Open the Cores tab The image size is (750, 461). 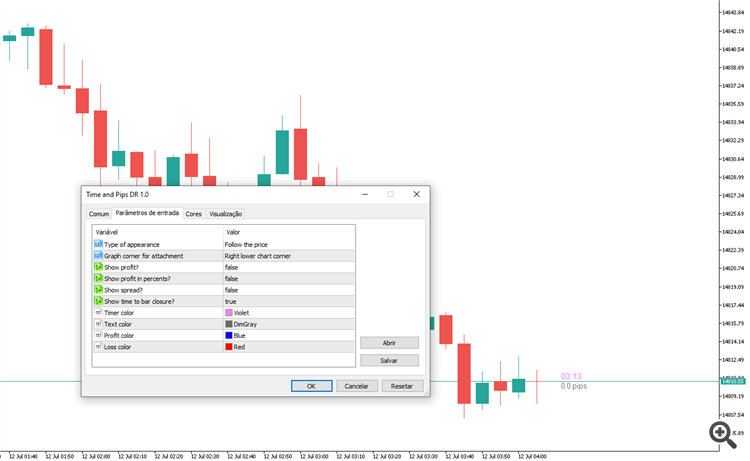pyautogui.click(x=194, y=214)
